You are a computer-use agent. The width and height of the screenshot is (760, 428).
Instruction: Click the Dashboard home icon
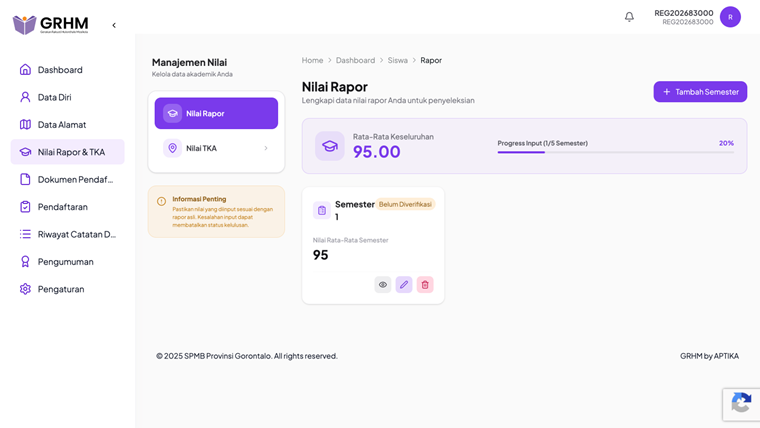click(x=25, y=69)
